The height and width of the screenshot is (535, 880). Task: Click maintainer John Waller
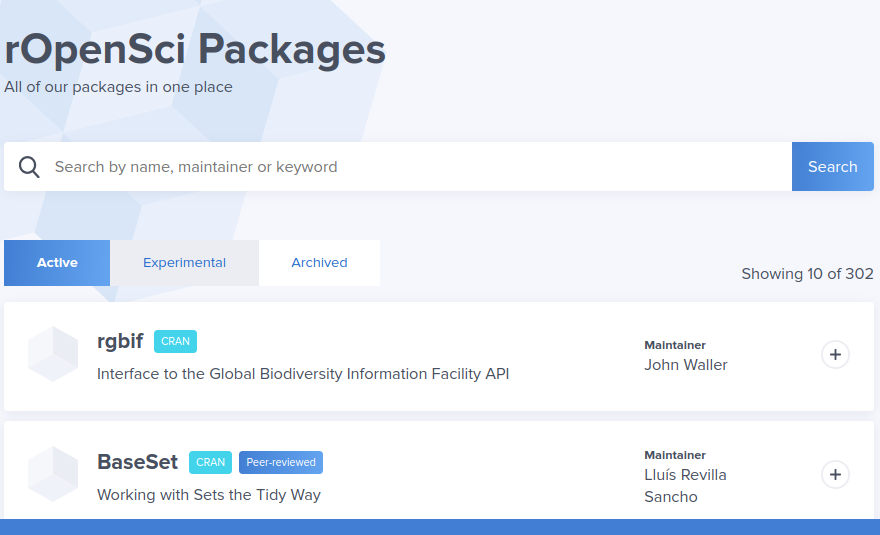click(x=686, y=365)
